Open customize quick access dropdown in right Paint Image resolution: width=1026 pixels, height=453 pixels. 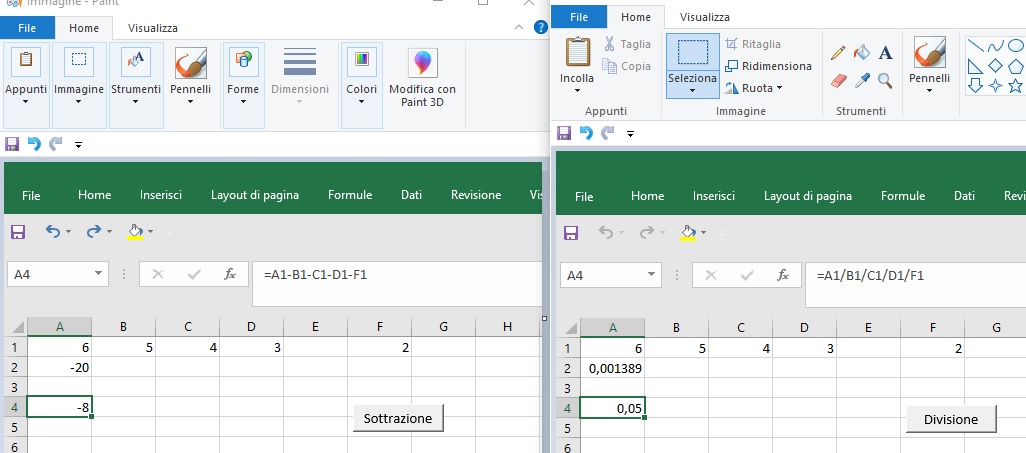(631, 134)
